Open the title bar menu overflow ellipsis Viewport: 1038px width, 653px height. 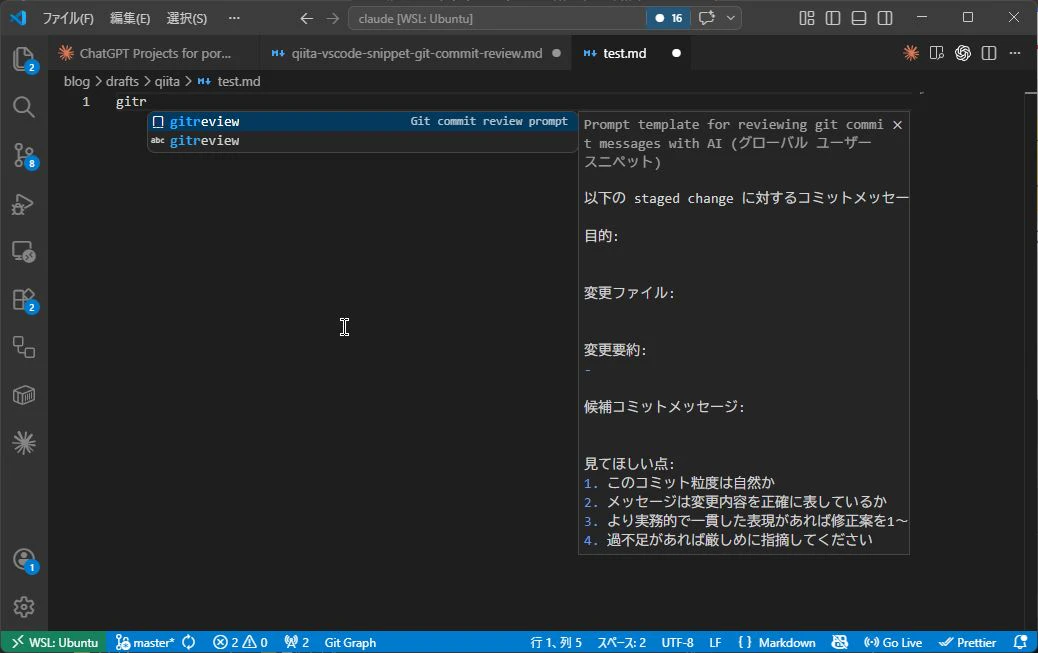tap(234, 19)
